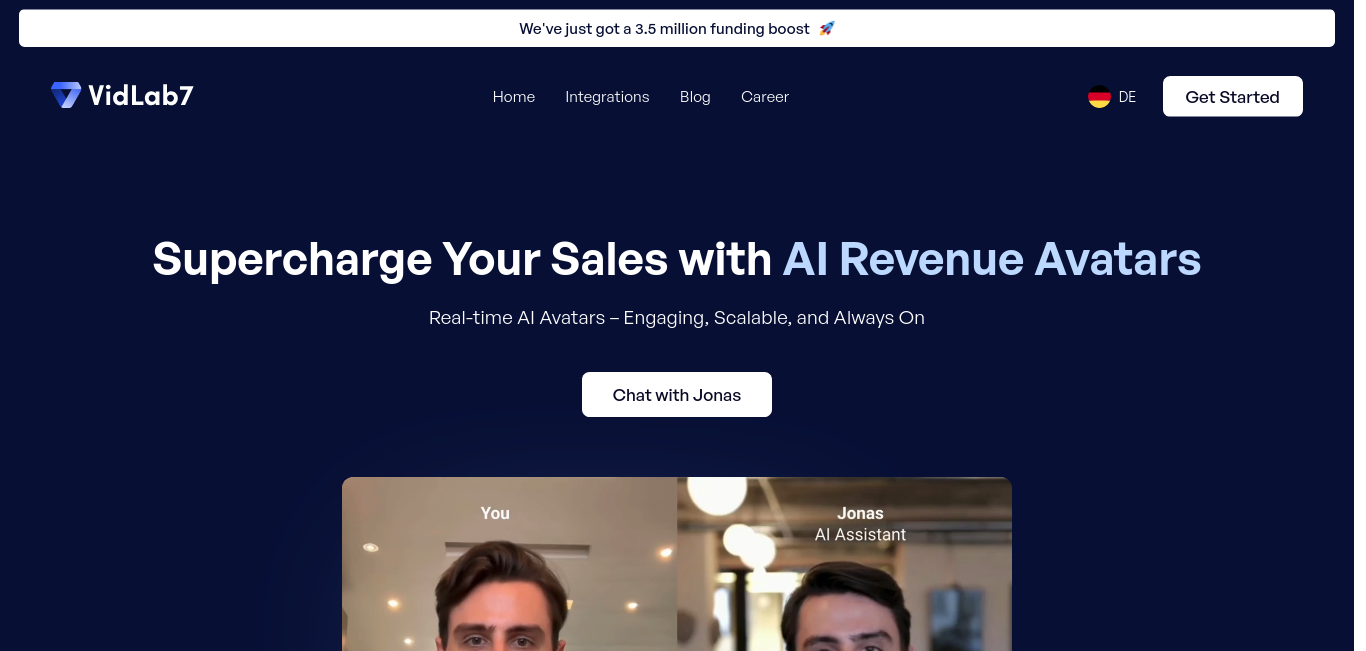Select the Jonas AI Assistant video panel
Image resolution: width=1366 pixels, height=651 pixels.
844,564
